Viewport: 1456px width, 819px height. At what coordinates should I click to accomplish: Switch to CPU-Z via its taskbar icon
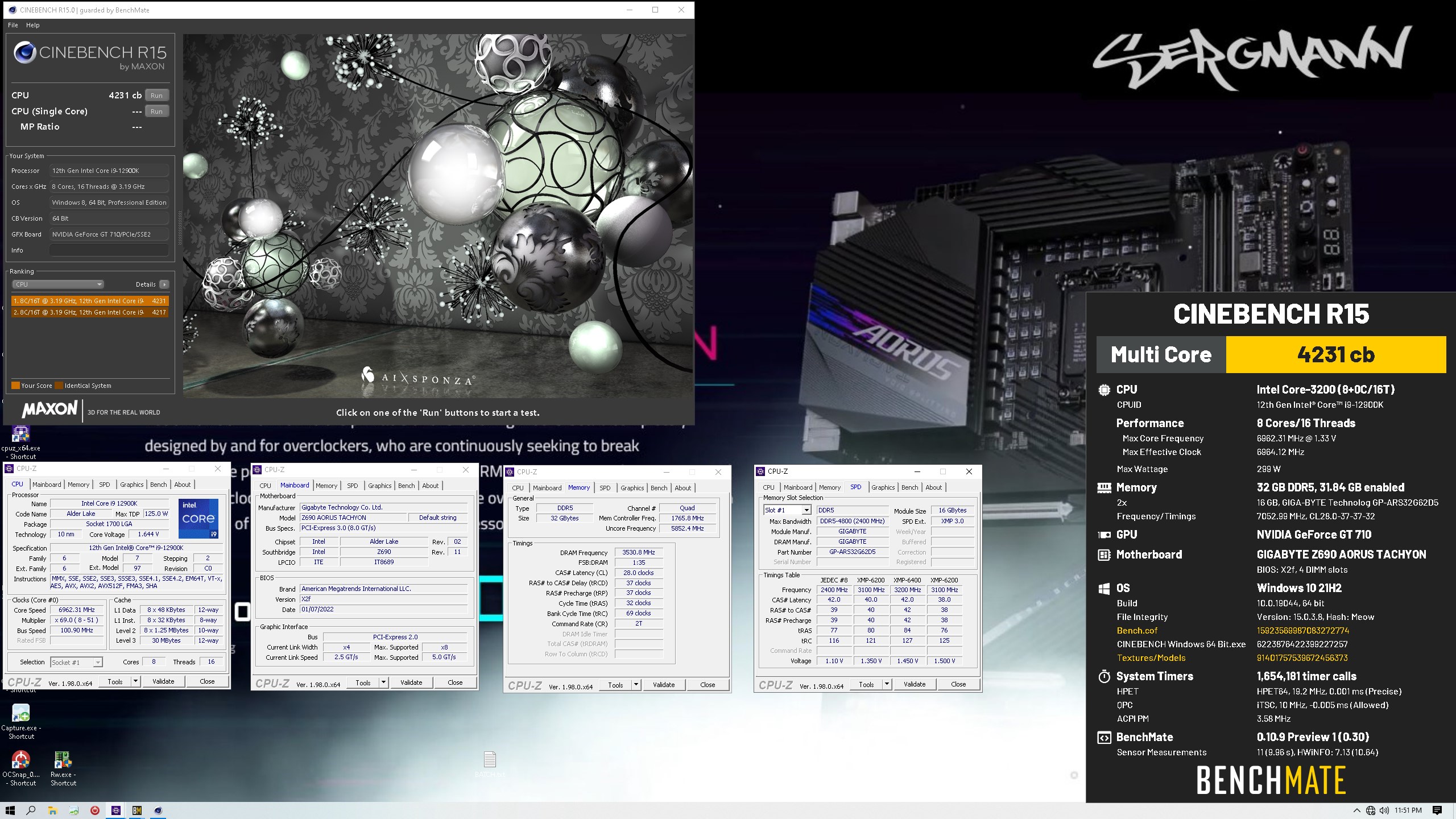click(116, 810)
